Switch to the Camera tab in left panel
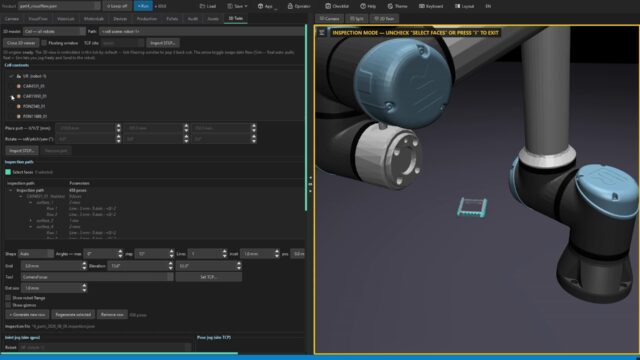 pos(12,19)
